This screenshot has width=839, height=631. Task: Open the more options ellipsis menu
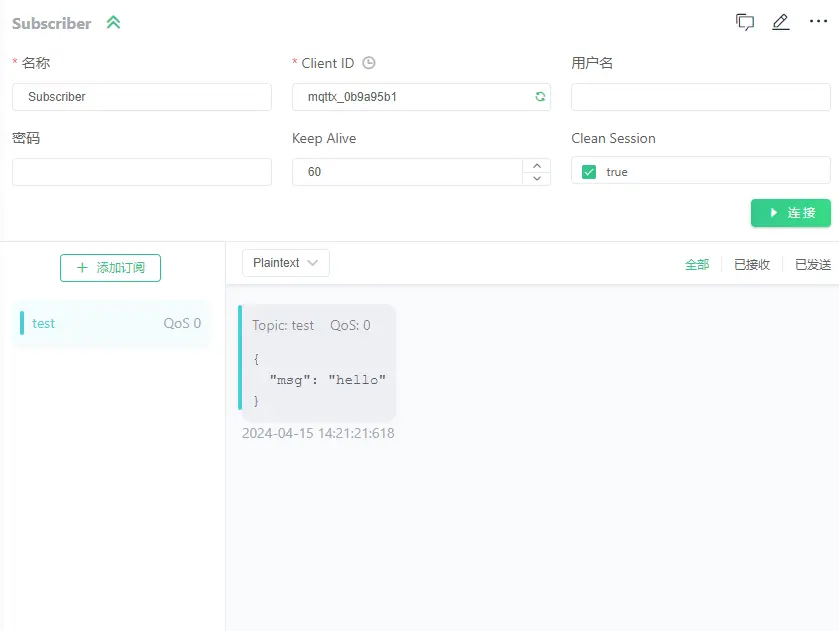(818, 22)
